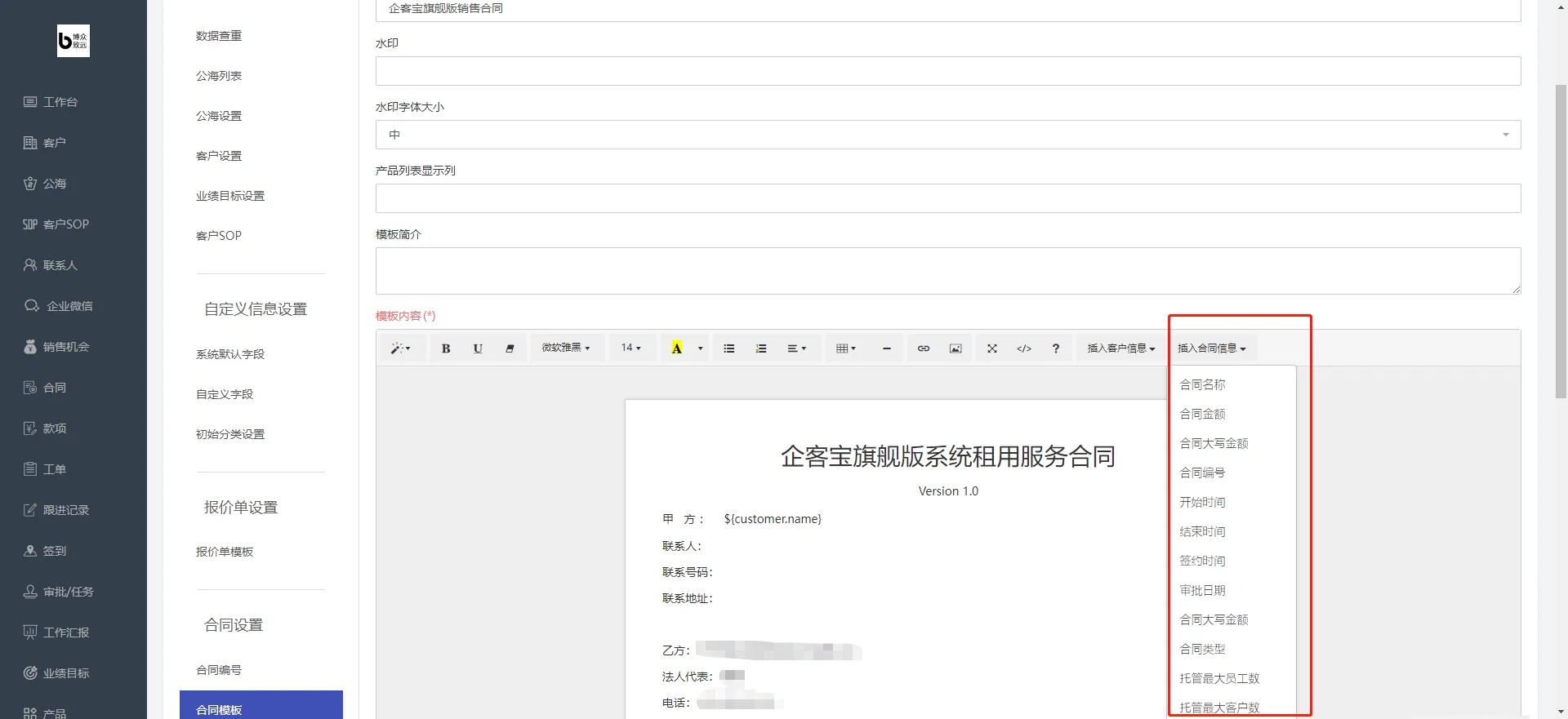1568x719 pixels.
Task: Apply the yellow-highlighted font color A
Action: 677,348
